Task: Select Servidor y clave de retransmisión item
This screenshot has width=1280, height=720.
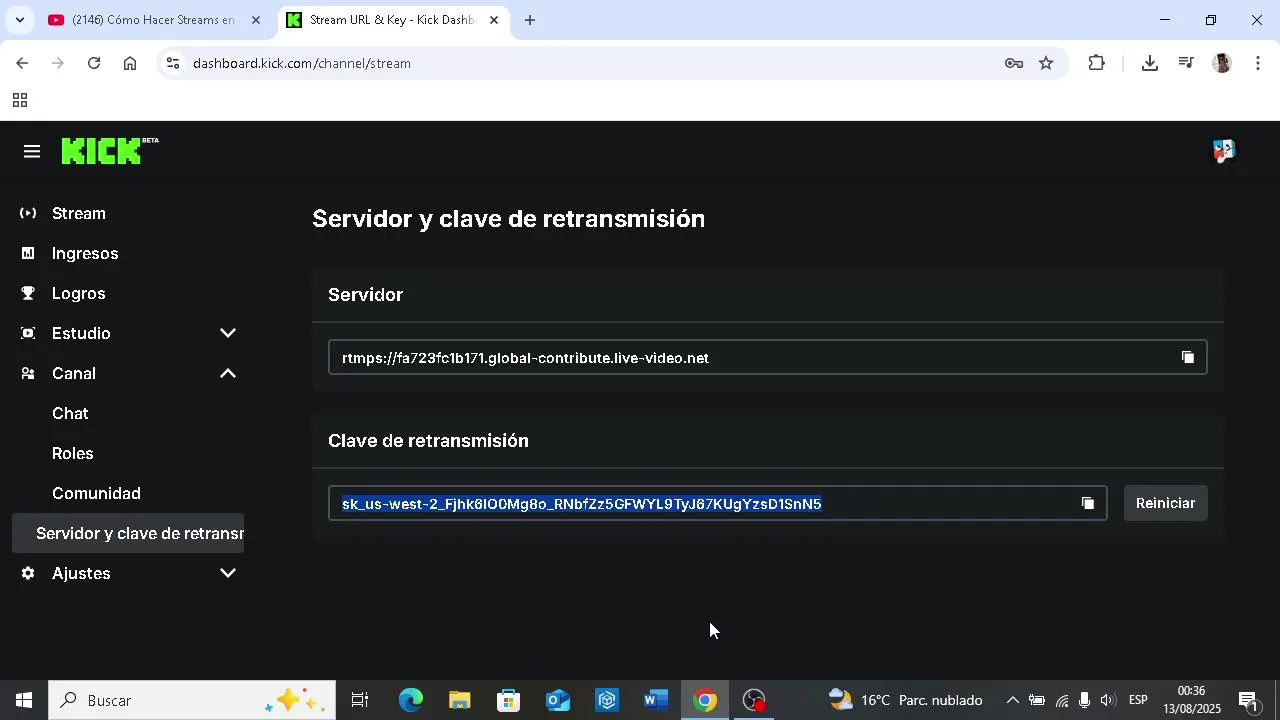Action: tap(128, 533)
